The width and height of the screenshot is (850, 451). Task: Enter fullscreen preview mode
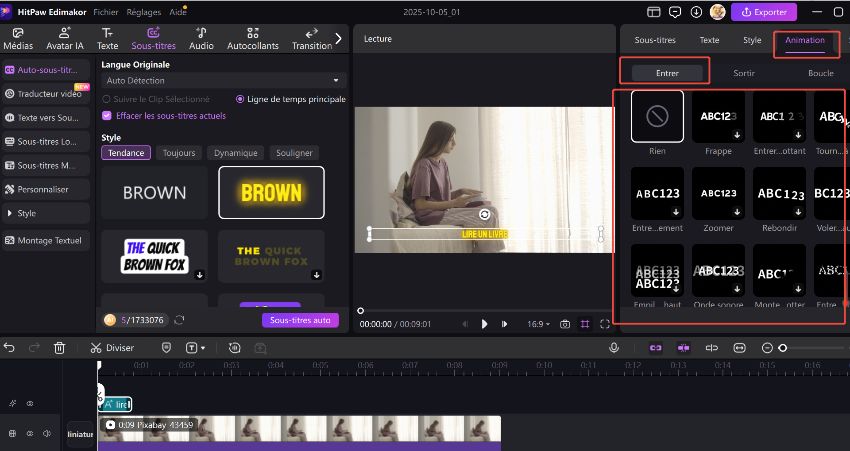[605, 324]
